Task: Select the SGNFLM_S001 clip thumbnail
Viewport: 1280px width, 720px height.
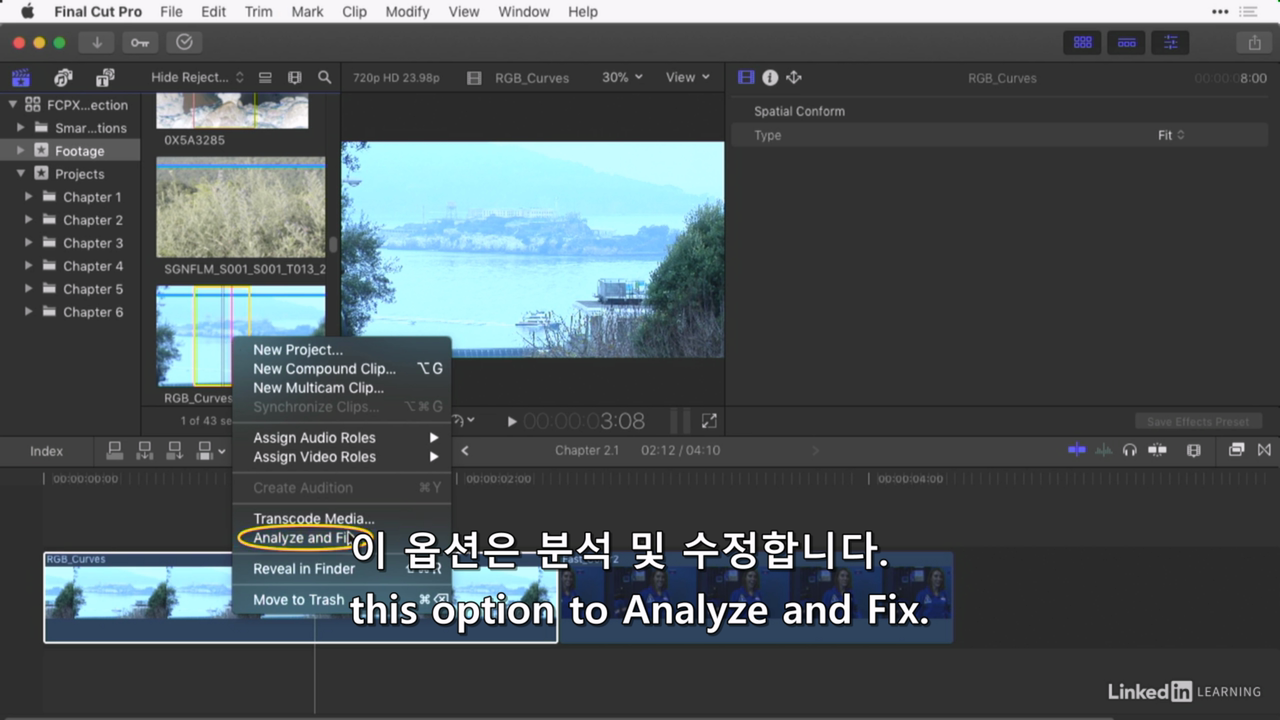Action: point(241,208)
